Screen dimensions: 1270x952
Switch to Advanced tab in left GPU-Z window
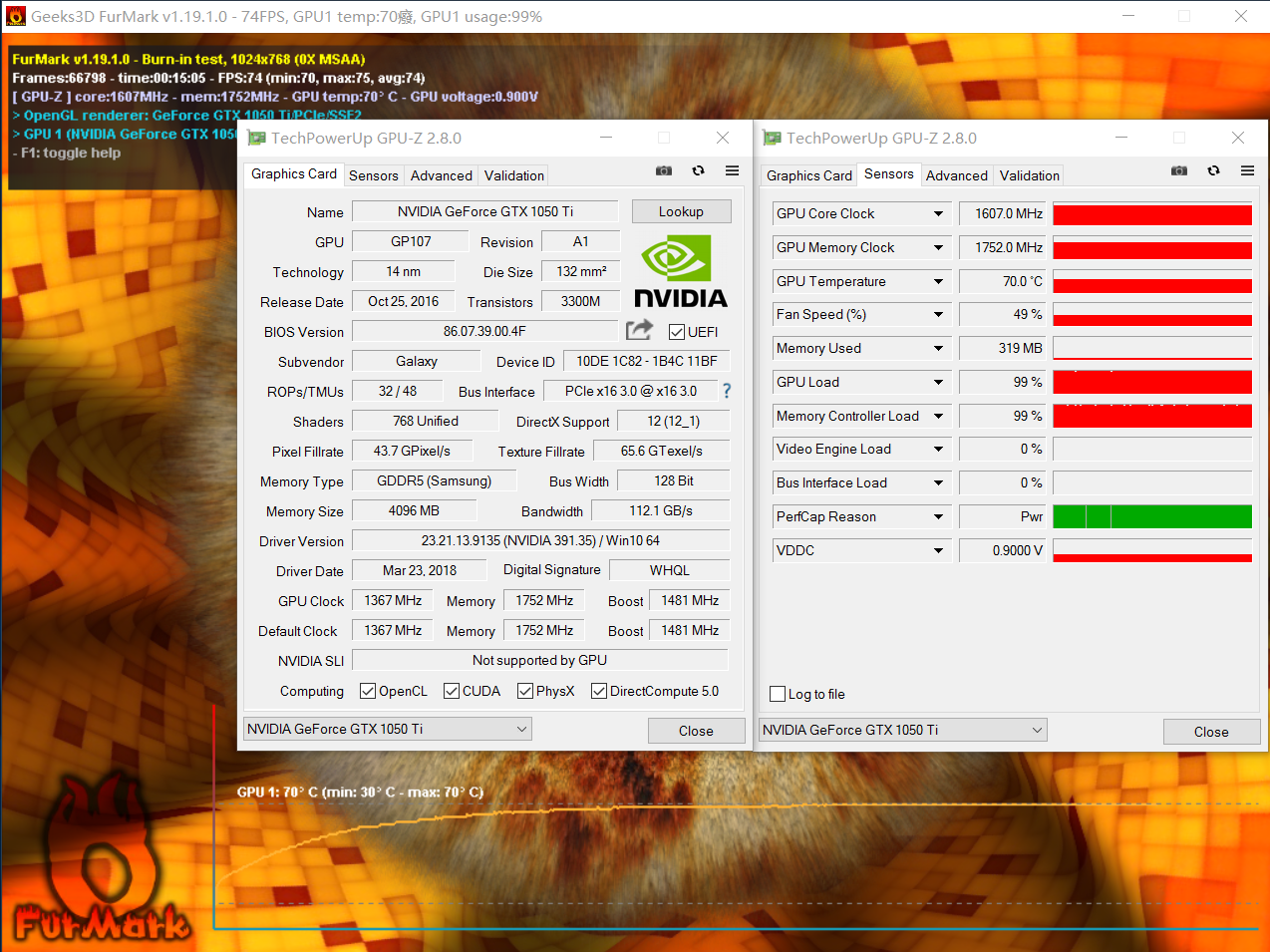coord(442,175)
